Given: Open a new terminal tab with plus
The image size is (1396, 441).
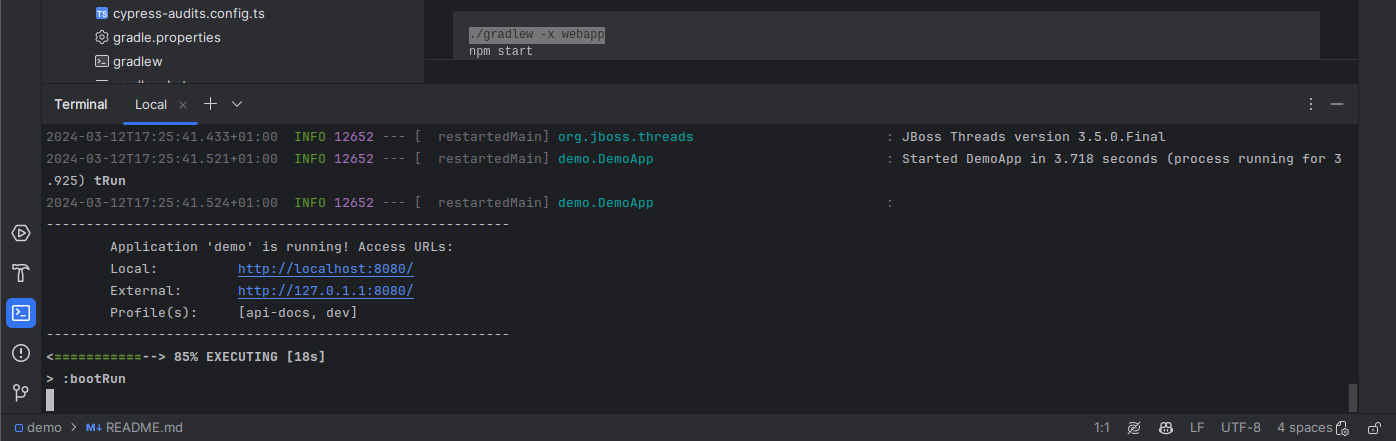Looking at the screenshot, I should click(210, 104).
